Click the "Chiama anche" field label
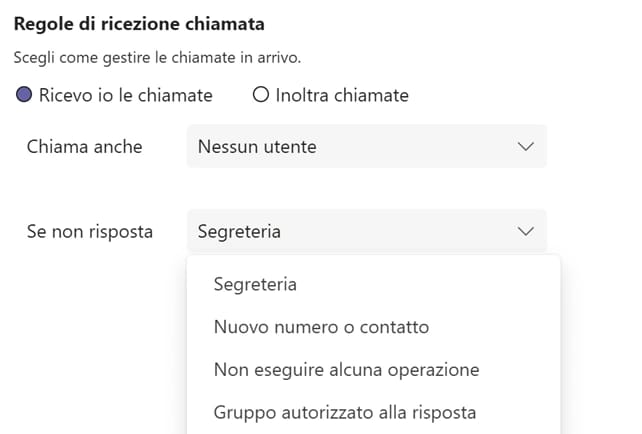Image resolution: width=642 pixels, height=434 pixels. point(84,147)
